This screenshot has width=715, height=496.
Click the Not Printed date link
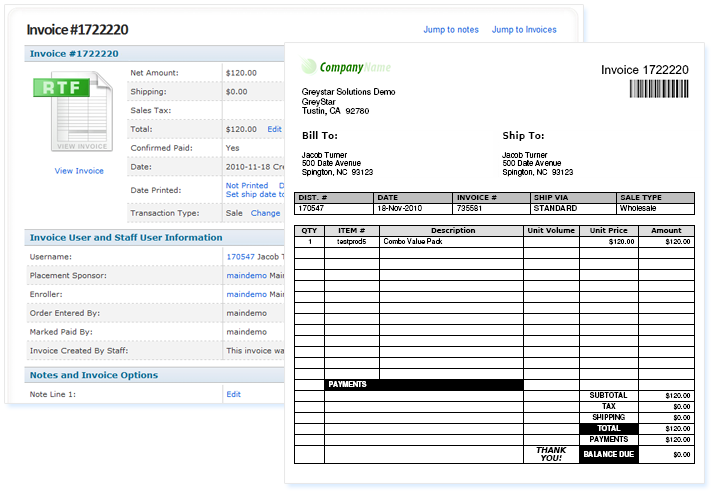coord(247,185)
